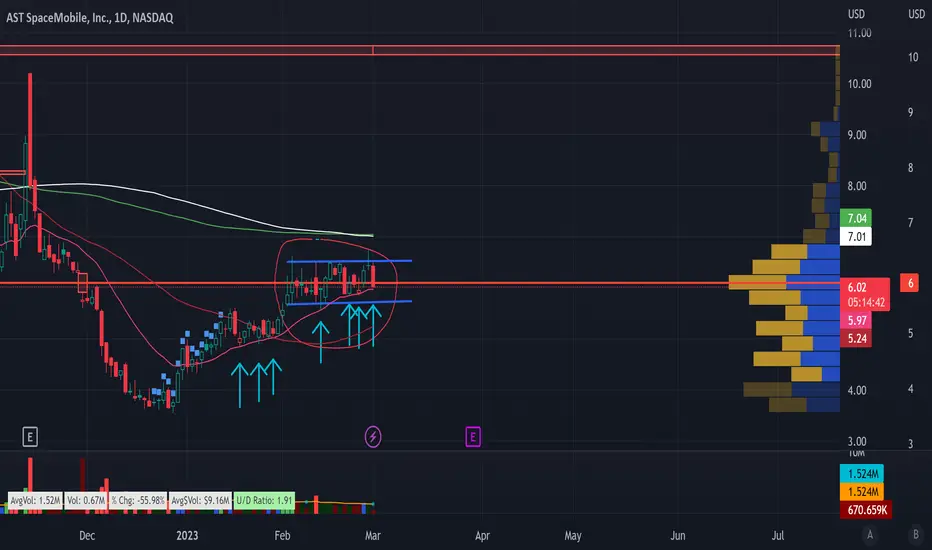Click the AvgVol: 1.52M indicator label
This screenshot has width=932, height=550.
point(35,501)
